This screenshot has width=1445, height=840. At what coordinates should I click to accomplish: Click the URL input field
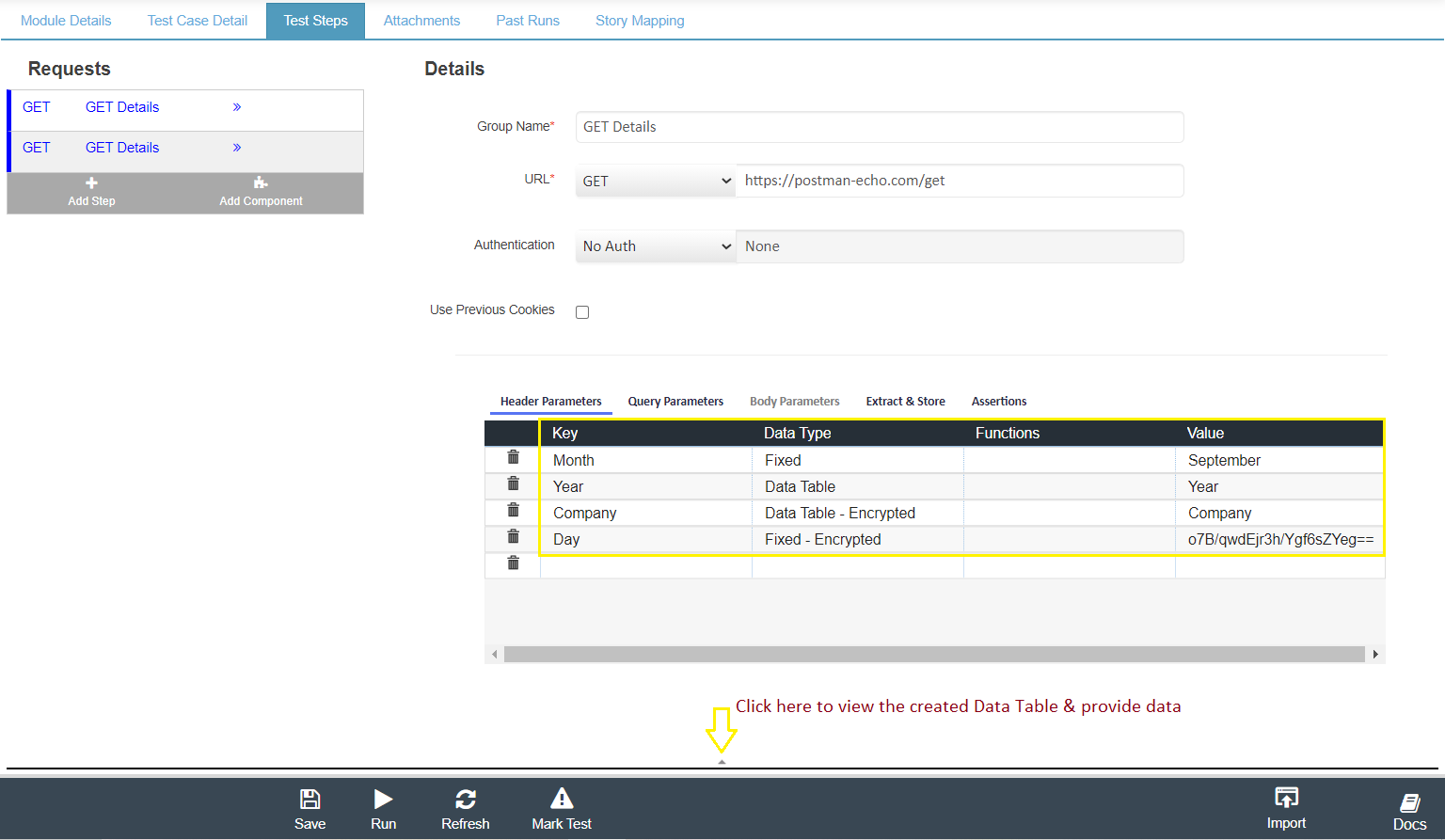960,181
